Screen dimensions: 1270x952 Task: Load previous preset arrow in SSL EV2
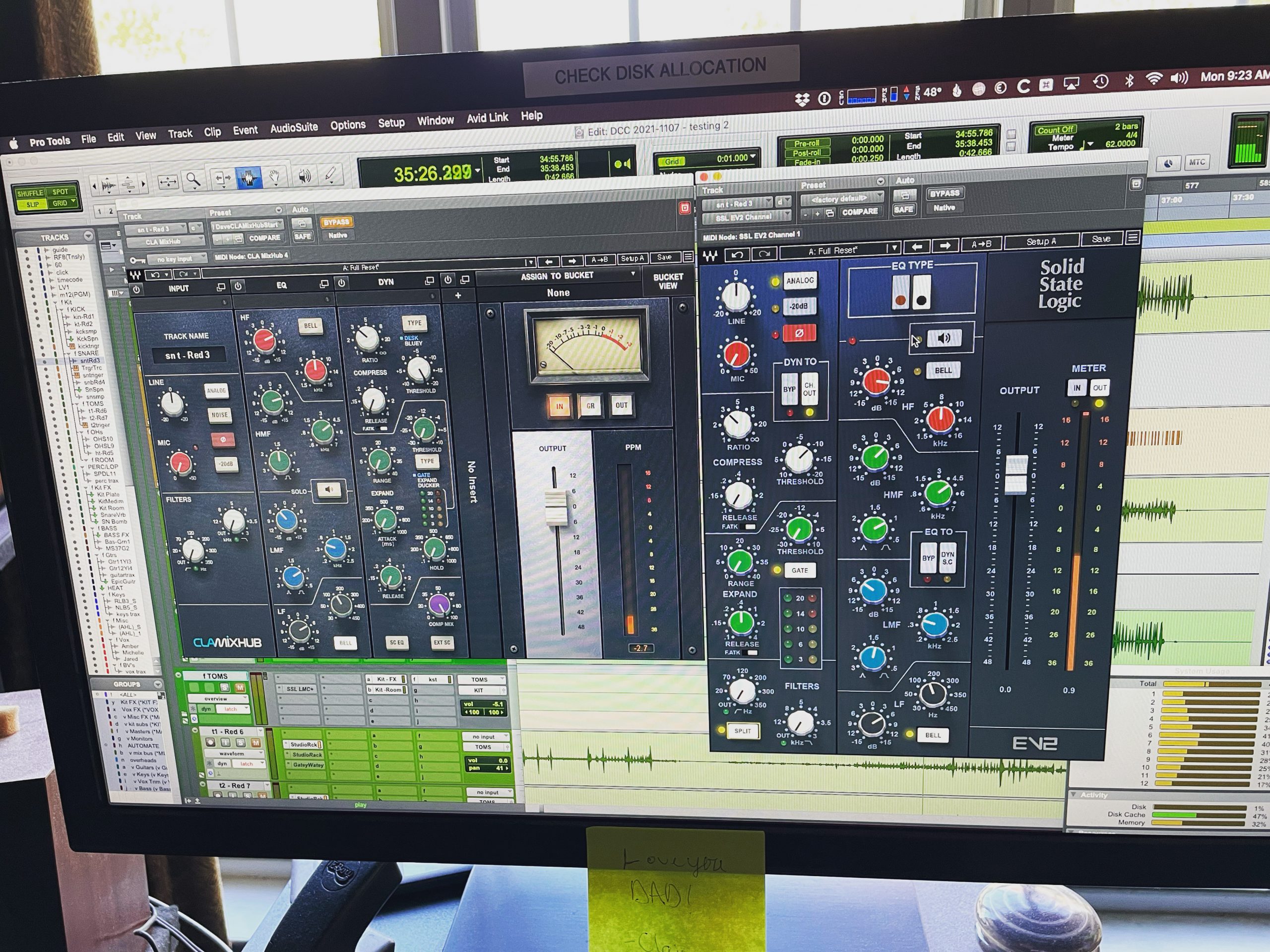pyautogui.click(x=917, y=247)
